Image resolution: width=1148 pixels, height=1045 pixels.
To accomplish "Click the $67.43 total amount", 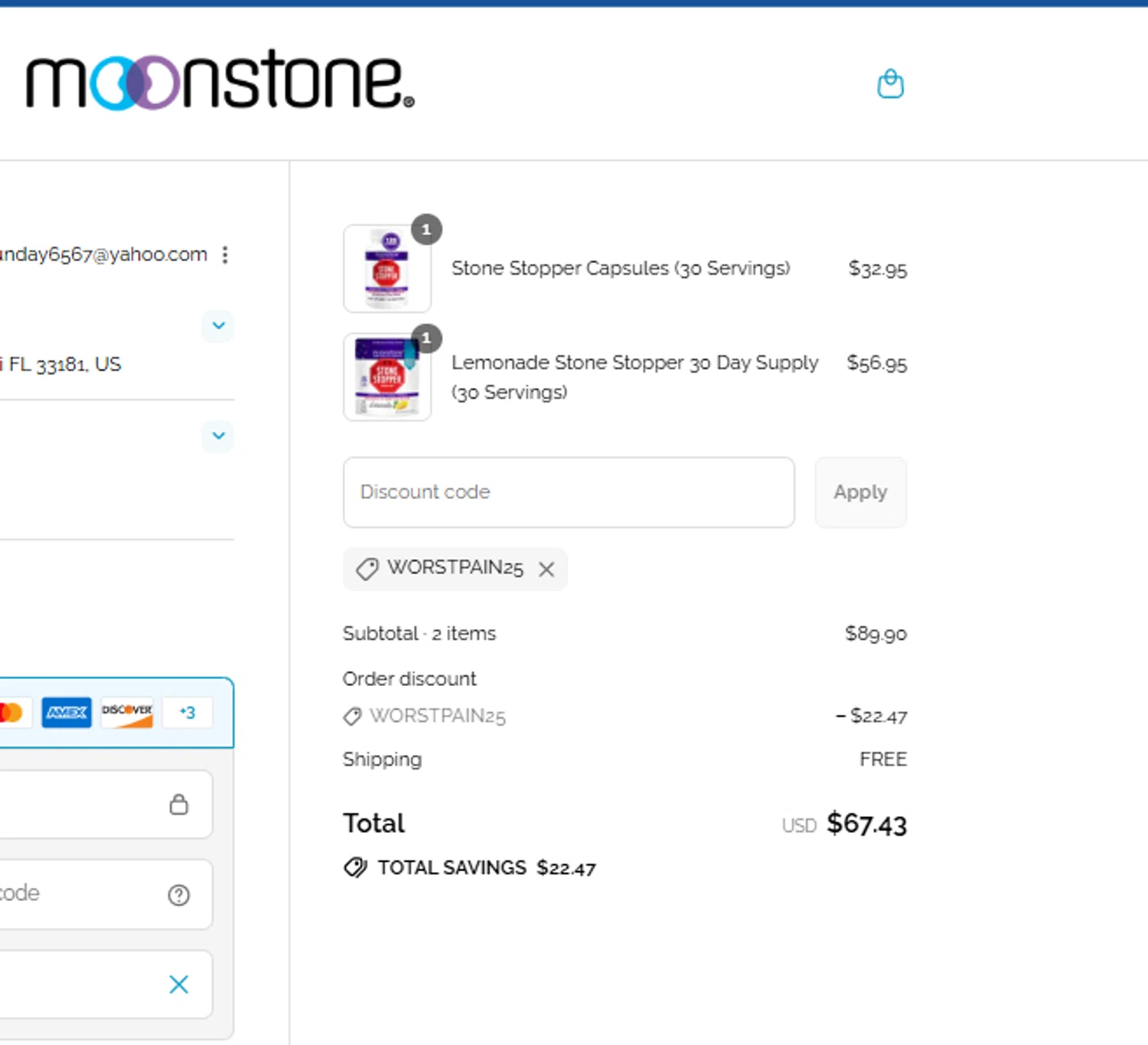I will [x=866, y=825].
